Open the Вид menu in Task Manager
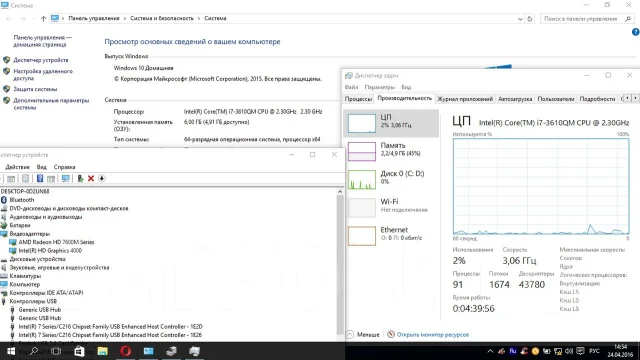 (406, 87)
